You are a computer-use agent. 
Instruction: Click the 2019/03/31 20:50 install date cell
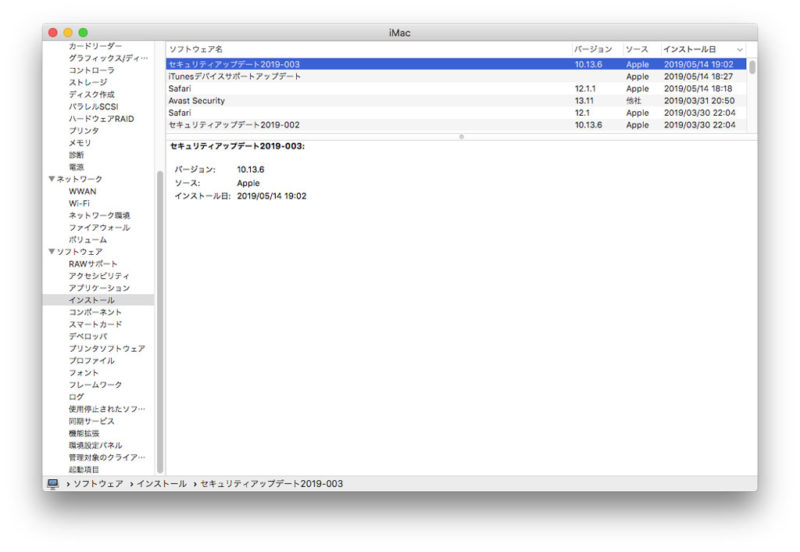[699, 101]
